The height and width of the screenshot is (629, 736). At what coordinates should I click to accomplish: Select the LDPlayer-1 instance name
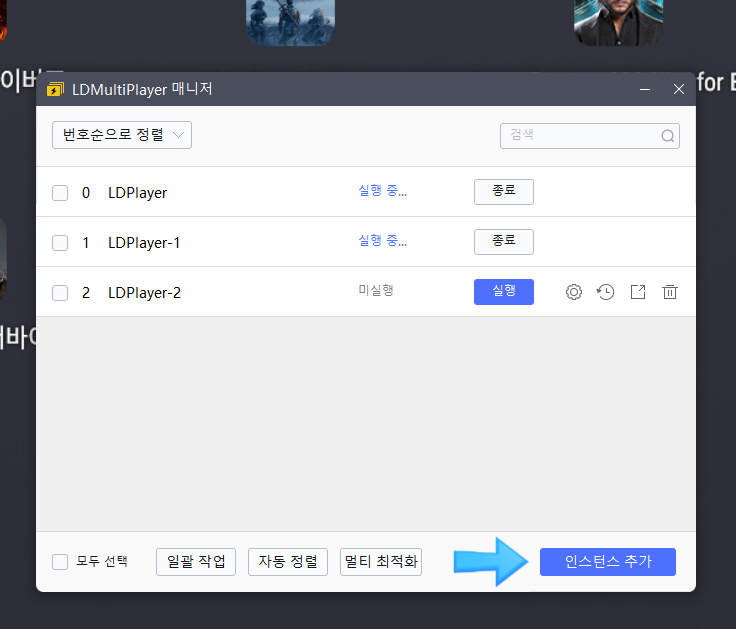144,243
